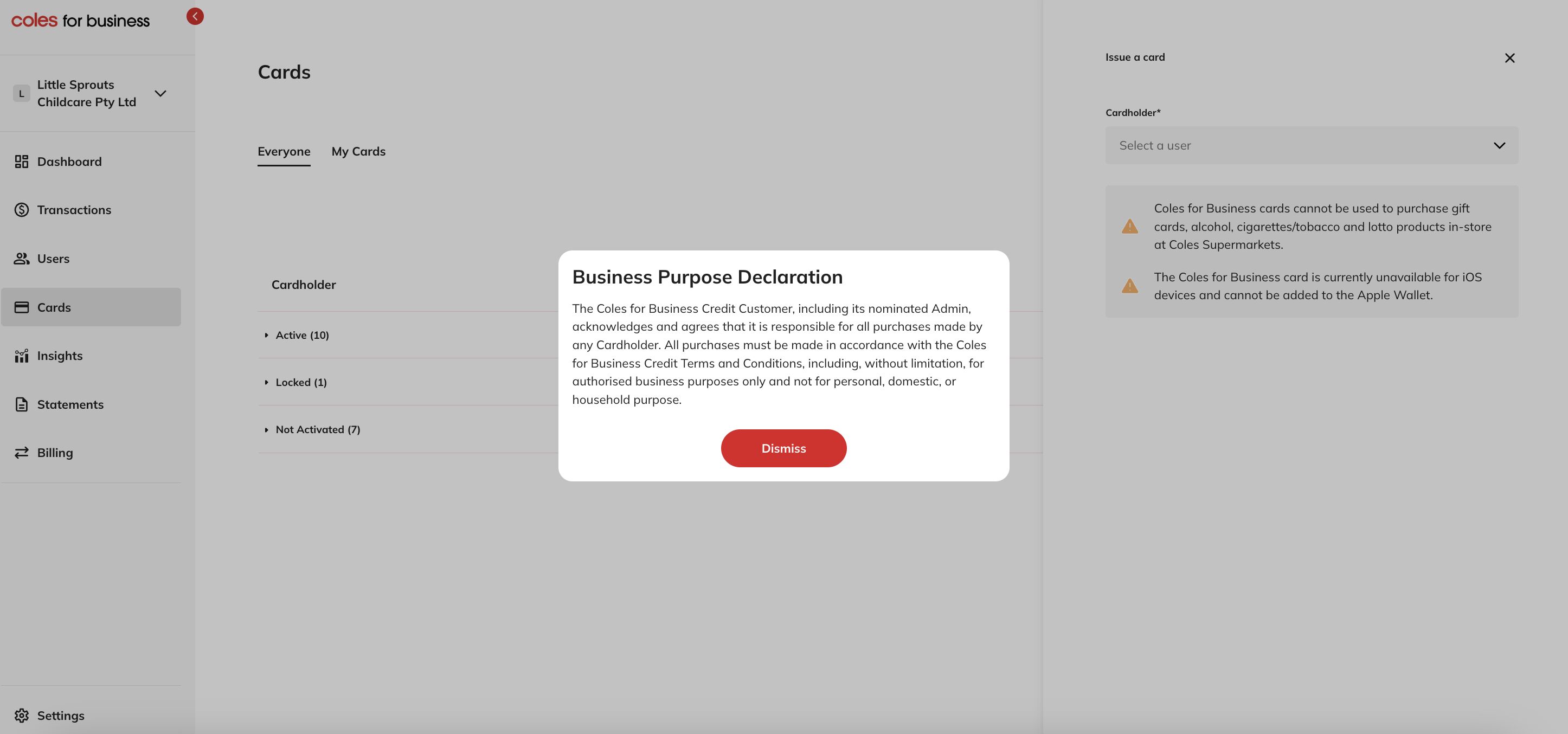This screenshot has width=1568, height=734.
Task: Open the Cards page in sidebar
Action: tap(54, 307)
